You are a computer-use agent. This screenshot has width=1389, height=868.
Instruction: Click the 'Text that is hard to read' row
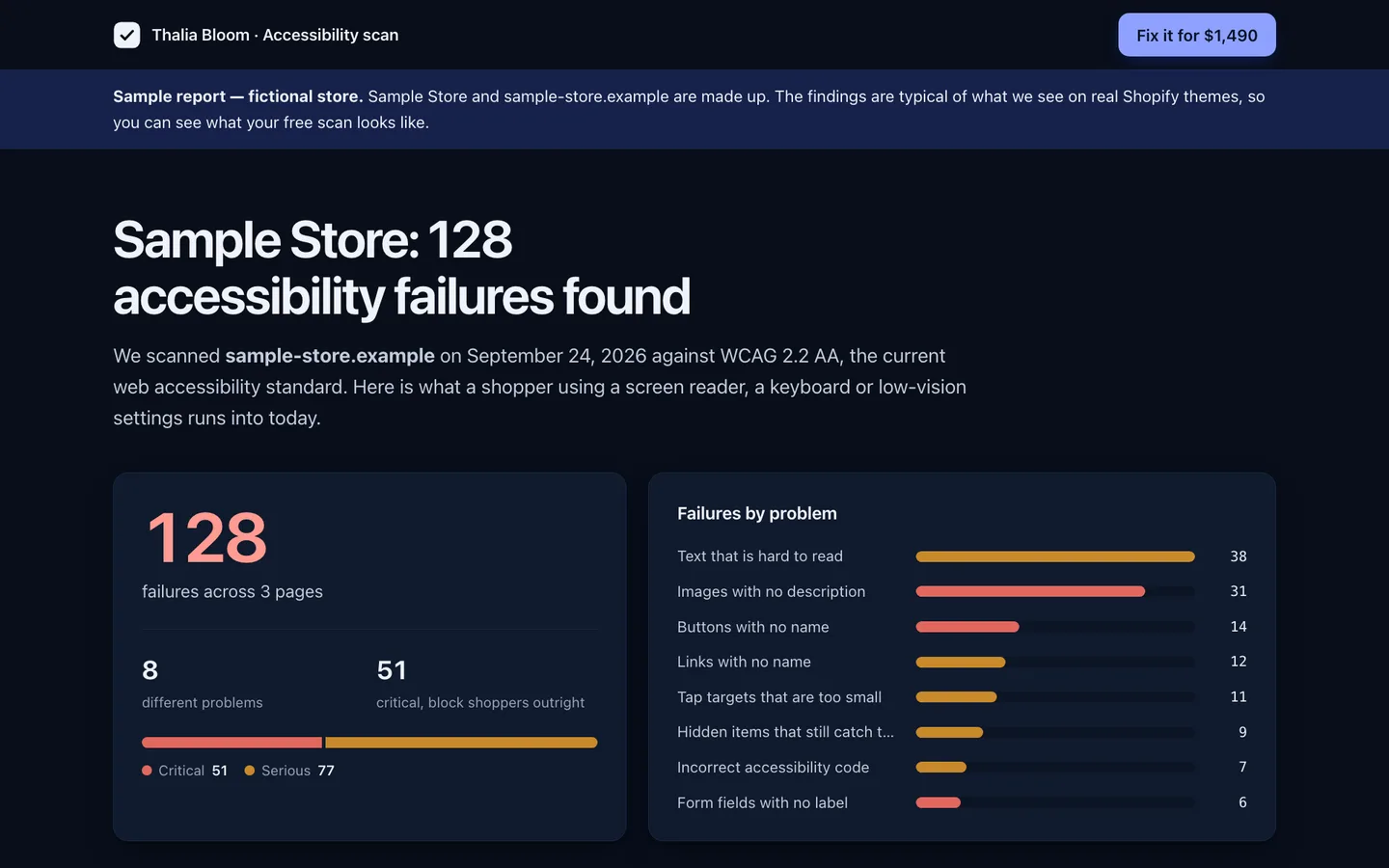pyautogui.click(x=962, y=556)
